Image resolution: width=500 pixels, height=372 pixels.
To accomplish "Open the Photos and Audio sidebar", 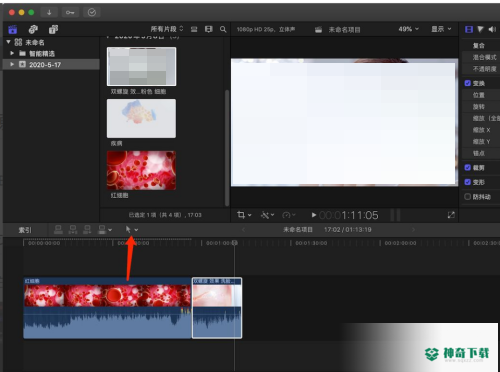I will coord(33,30).
